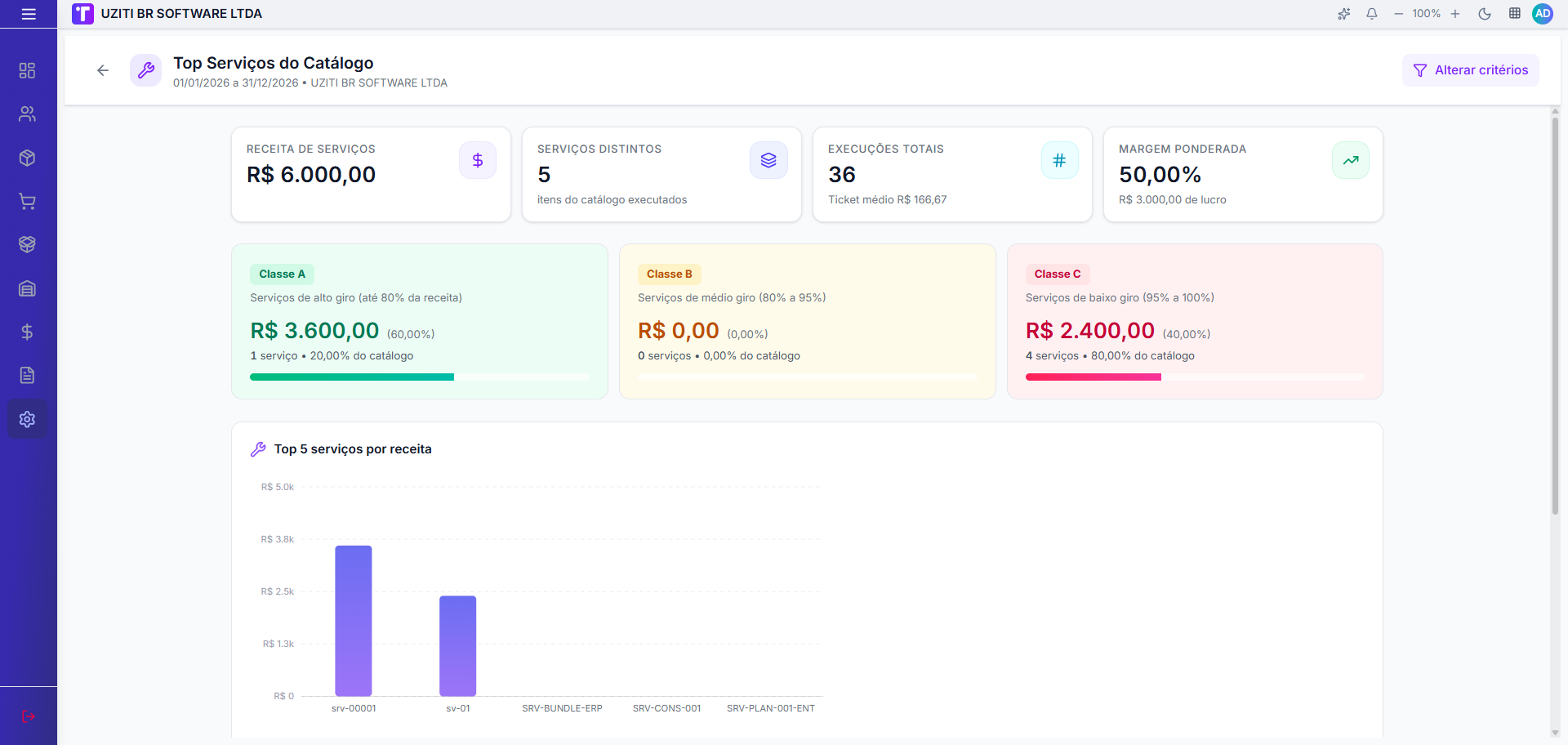Screen dimensions: 1568x745
Task: Open the users sidebar icon
Action: [x=27, y=114]
